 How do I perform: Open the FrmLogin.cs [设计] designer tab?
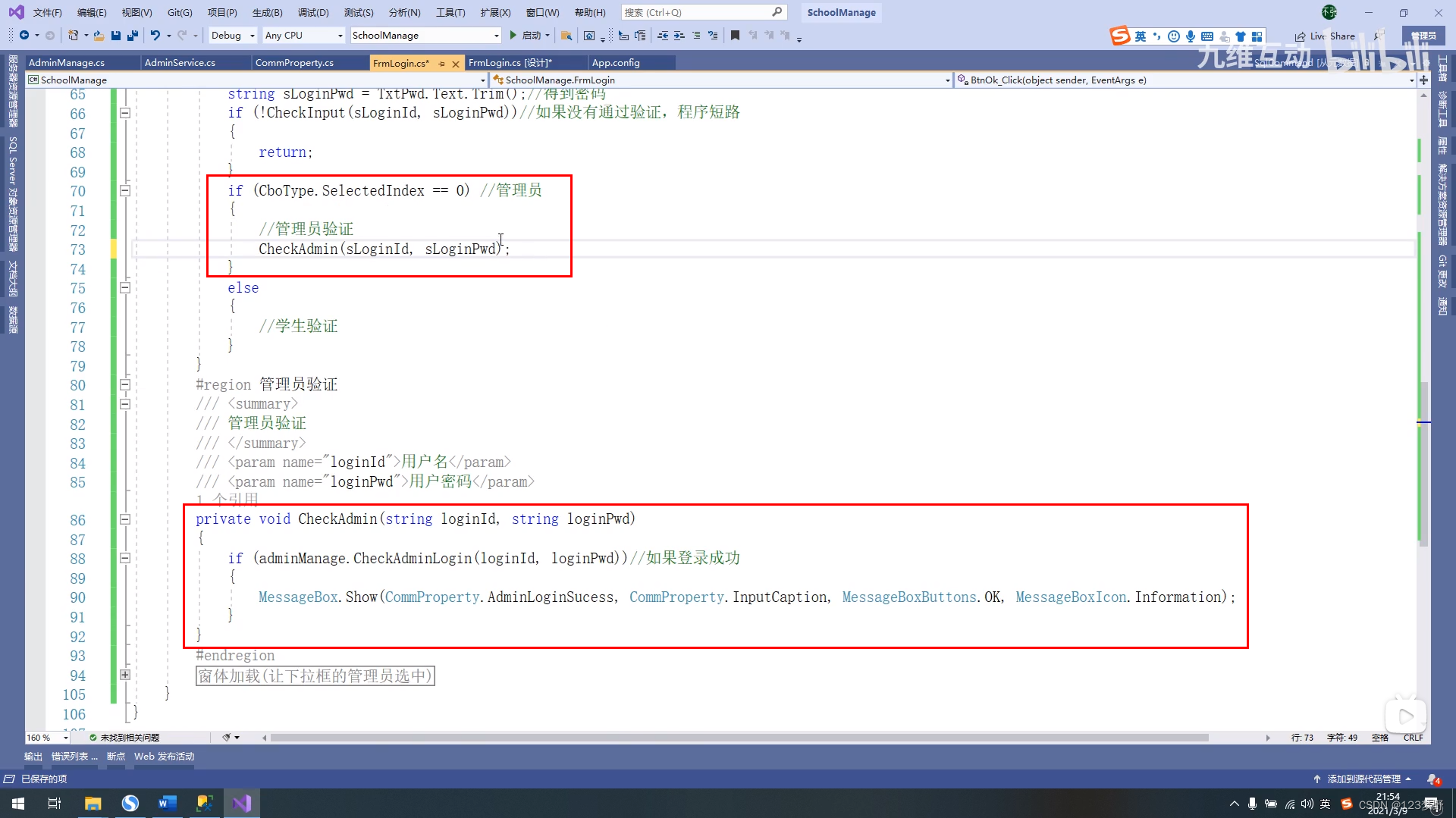(510, 63)
